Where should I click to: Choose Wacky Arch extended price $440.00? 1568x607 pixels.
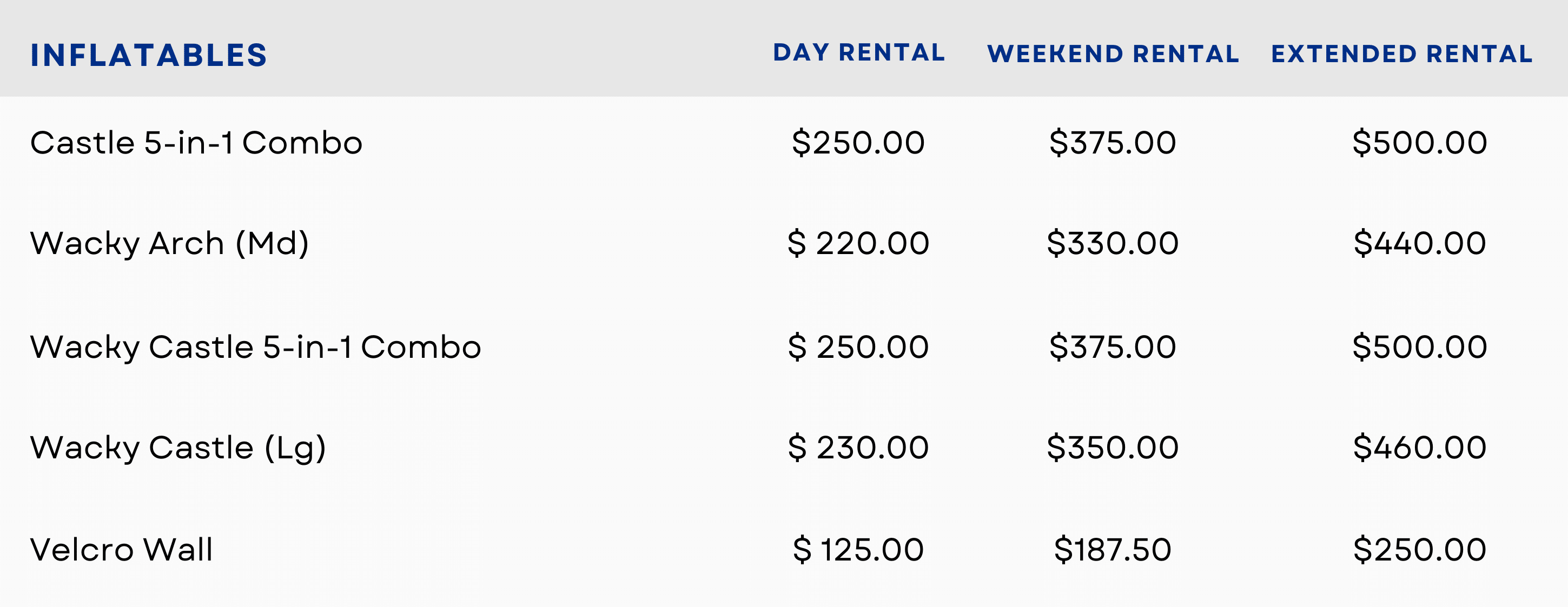(1419, 243)
